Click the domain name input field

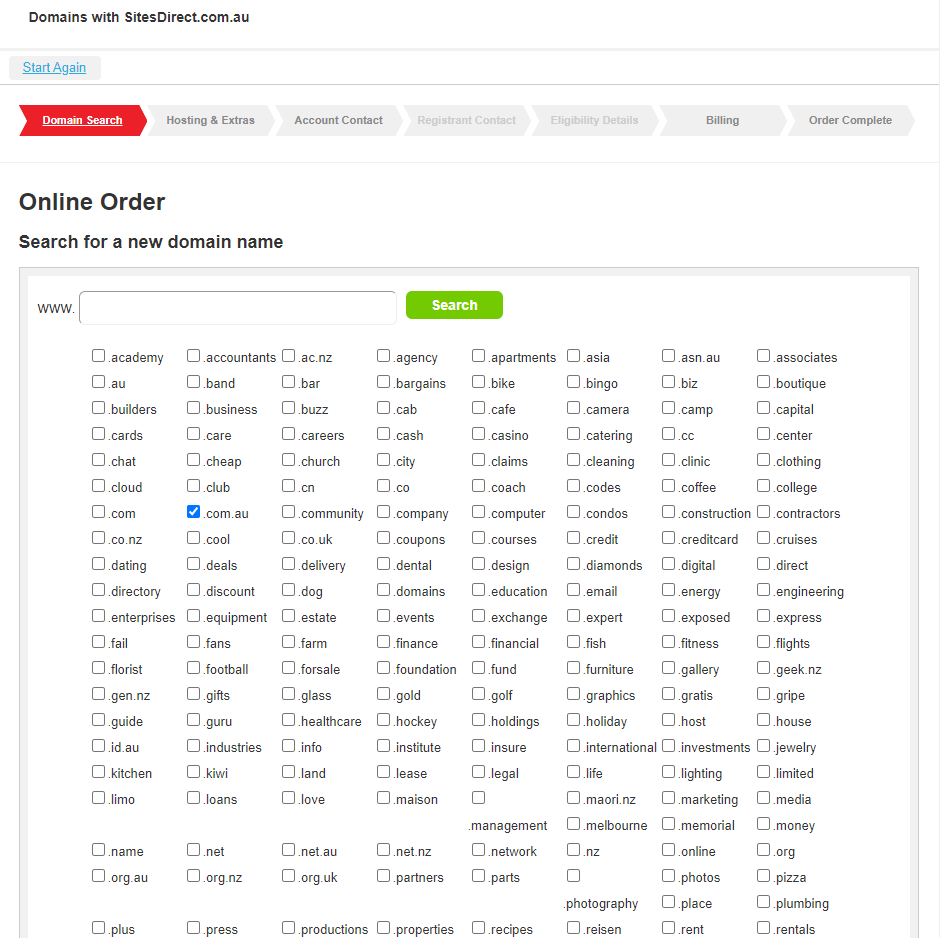(238, 308)
